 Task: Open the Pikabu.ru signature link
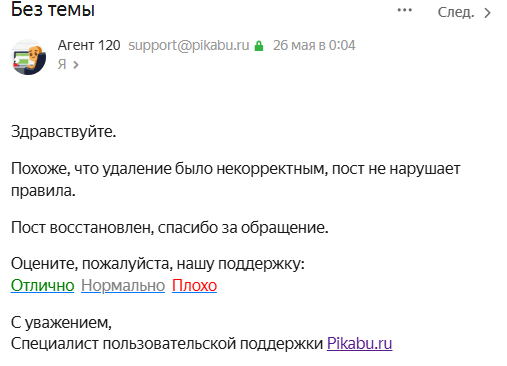click(x=359, y=343)
